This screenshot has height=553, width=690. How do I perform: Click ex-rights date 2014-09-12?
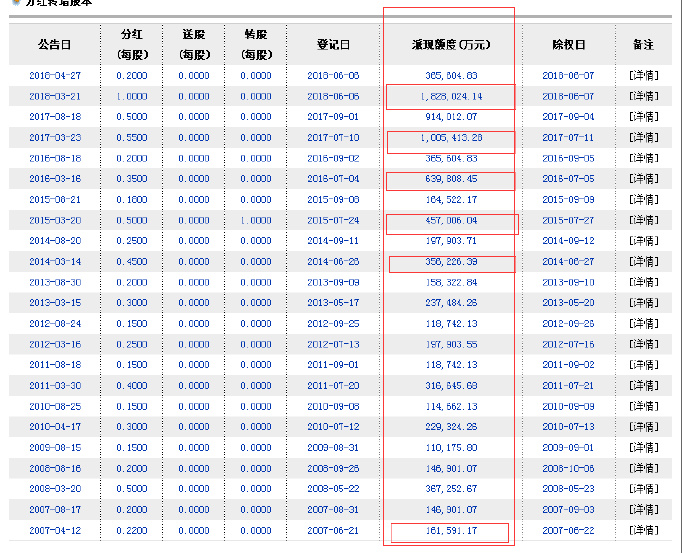pos(568,241)
